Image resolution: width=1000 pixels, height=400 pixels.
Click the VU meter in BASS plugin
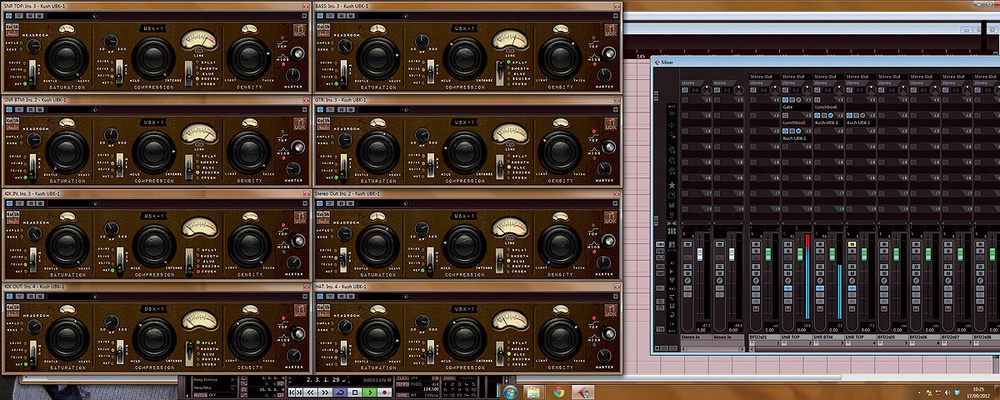click(x=509, y=39)
